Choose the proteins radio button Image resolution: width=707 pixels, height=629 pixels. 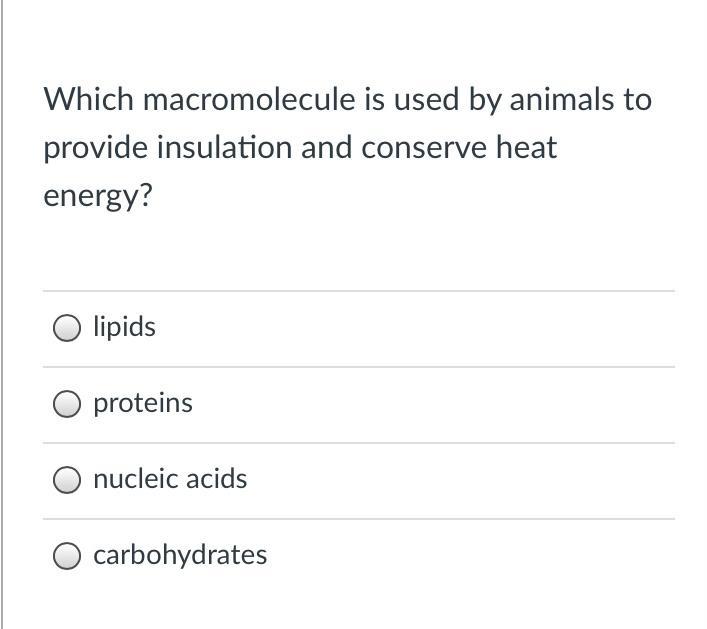(67, 404)
